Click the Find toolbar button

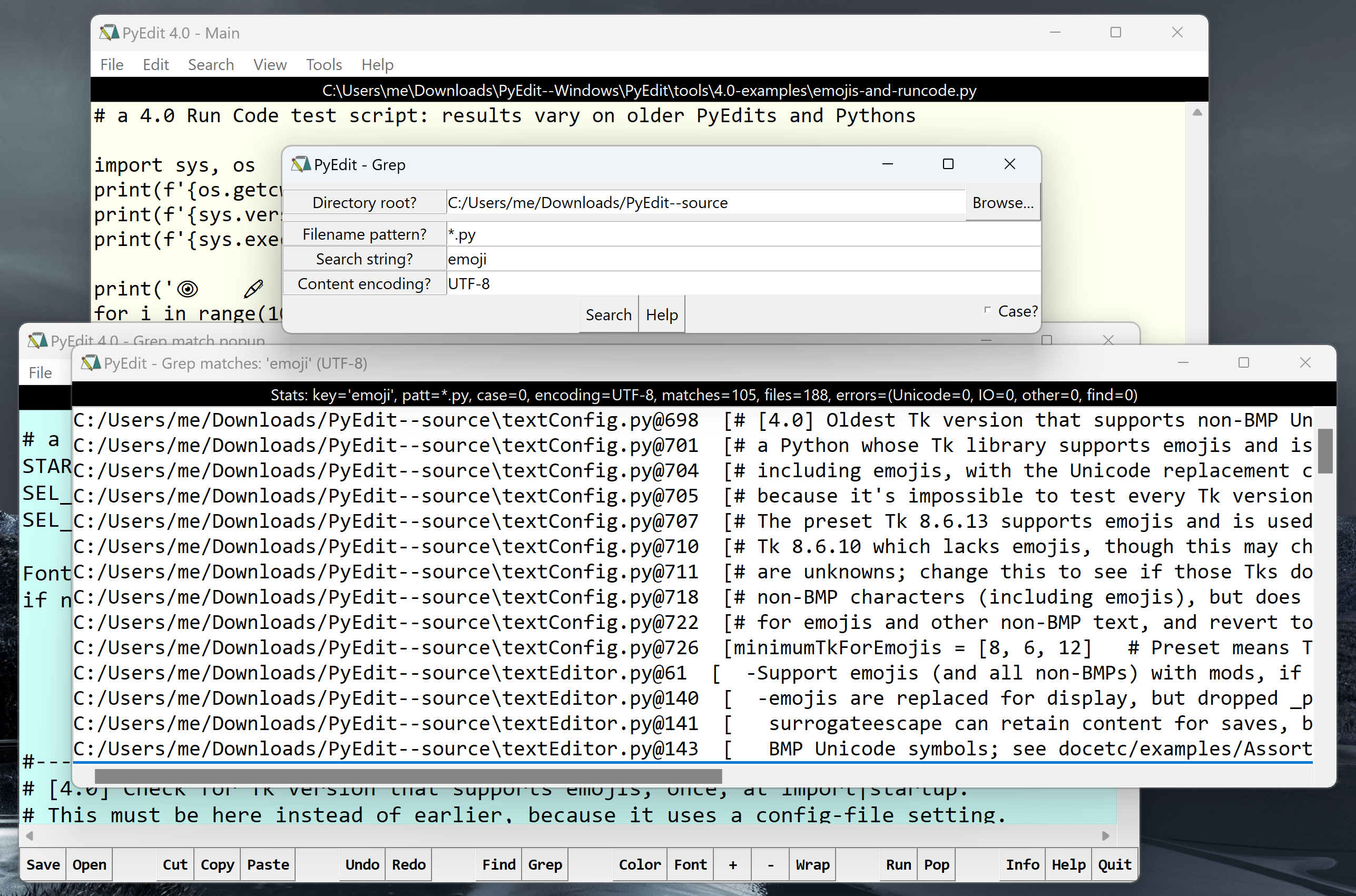499,864
